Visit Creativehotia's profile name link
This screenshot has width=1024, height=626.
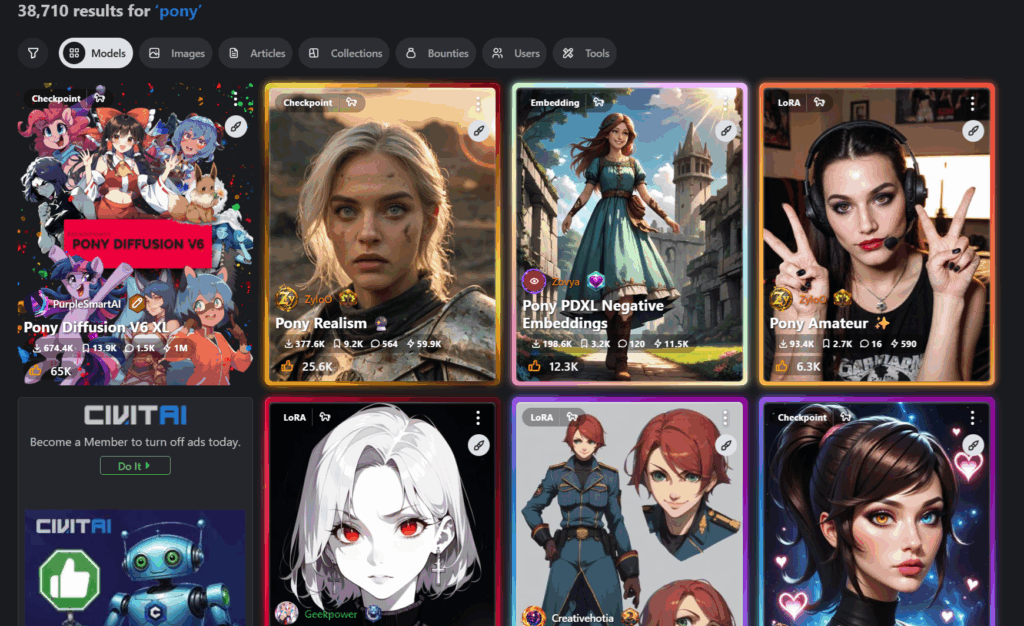tap(583, 618)
